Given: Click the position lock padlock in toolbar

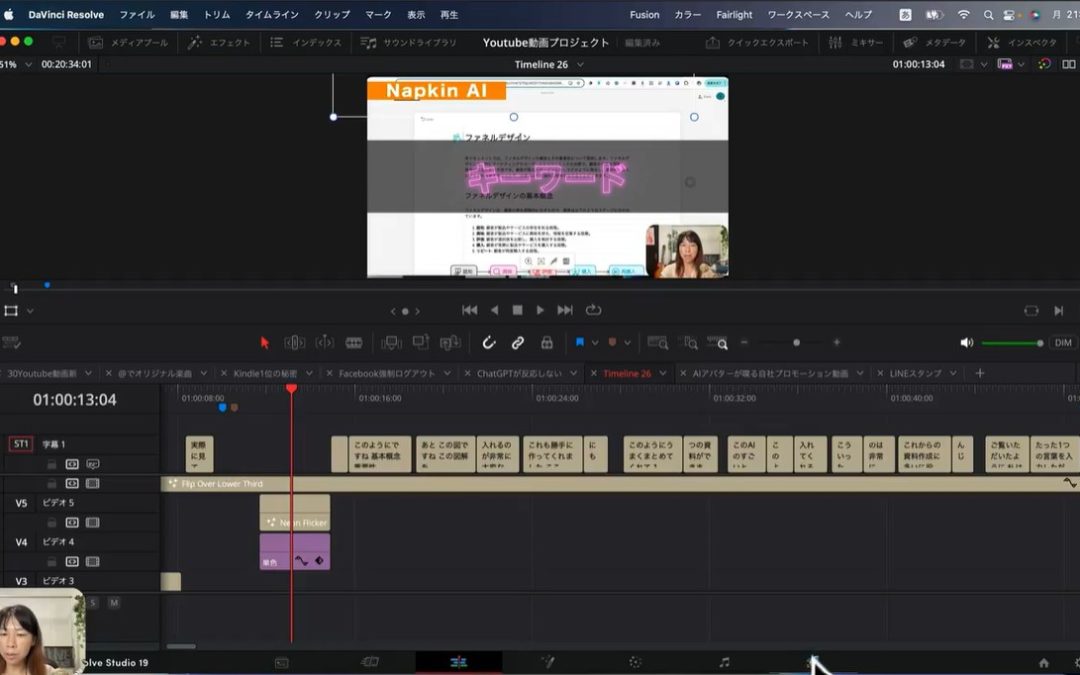Looking at the screenshot, I should (x=546, y=342).
